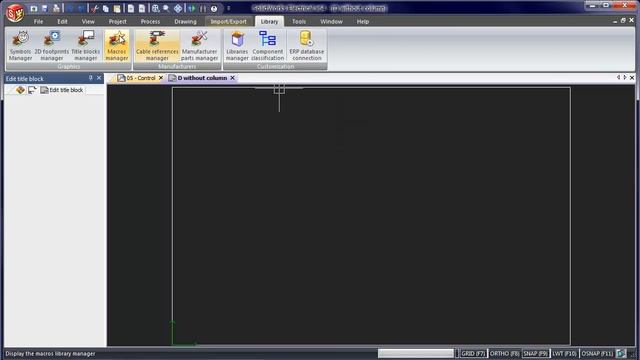This screenshot has height=360, width=640.
Task: Click the save icon in quick access toolbar
Action: (45, 8)
